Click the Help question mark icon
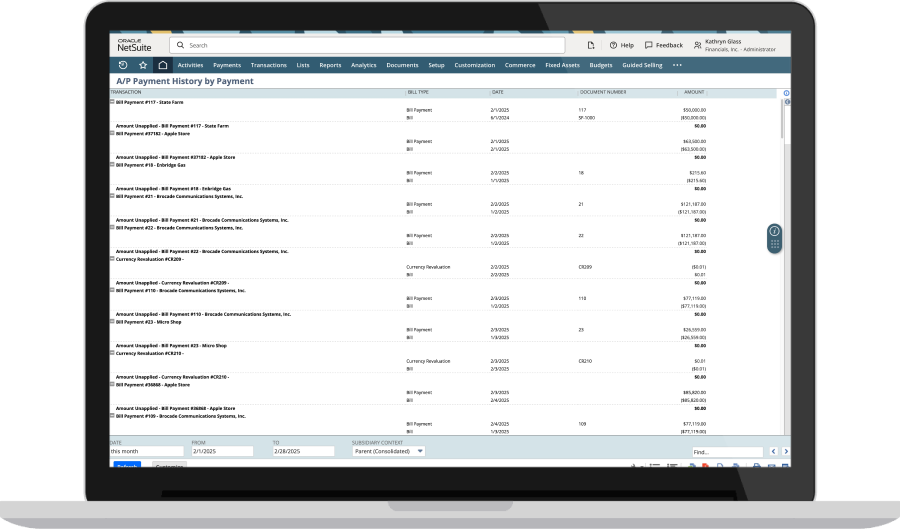 (613, 45)
